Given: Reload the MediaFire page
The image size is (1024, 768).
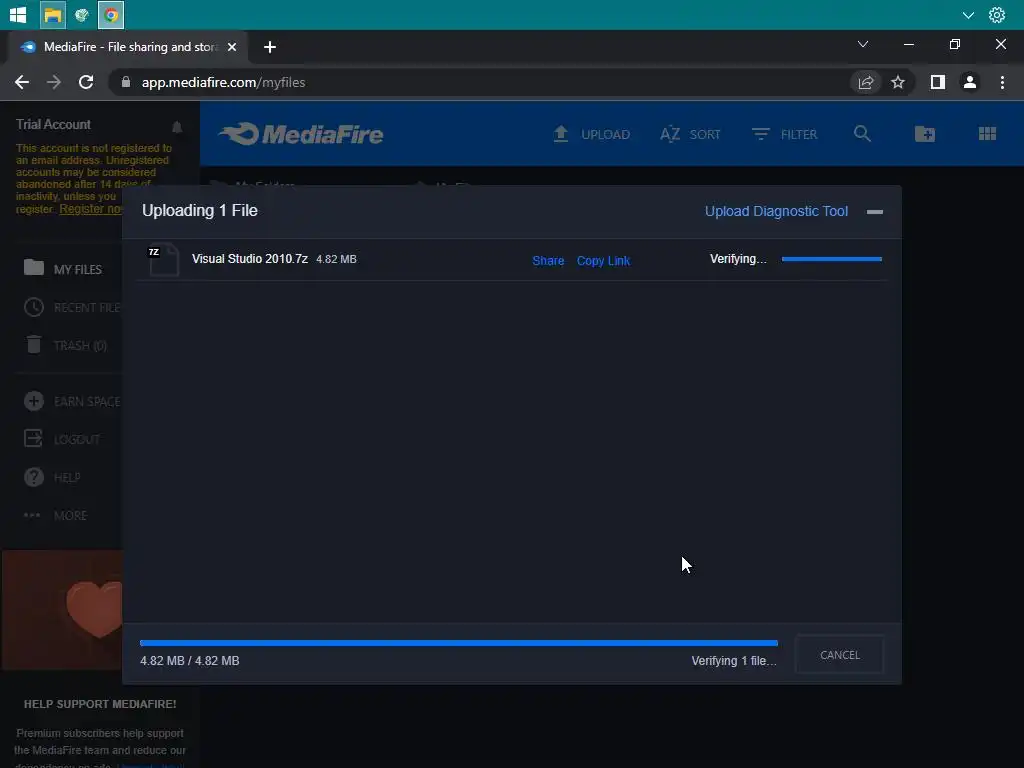Looking at the screenshot, I should [x=86, y=82].
